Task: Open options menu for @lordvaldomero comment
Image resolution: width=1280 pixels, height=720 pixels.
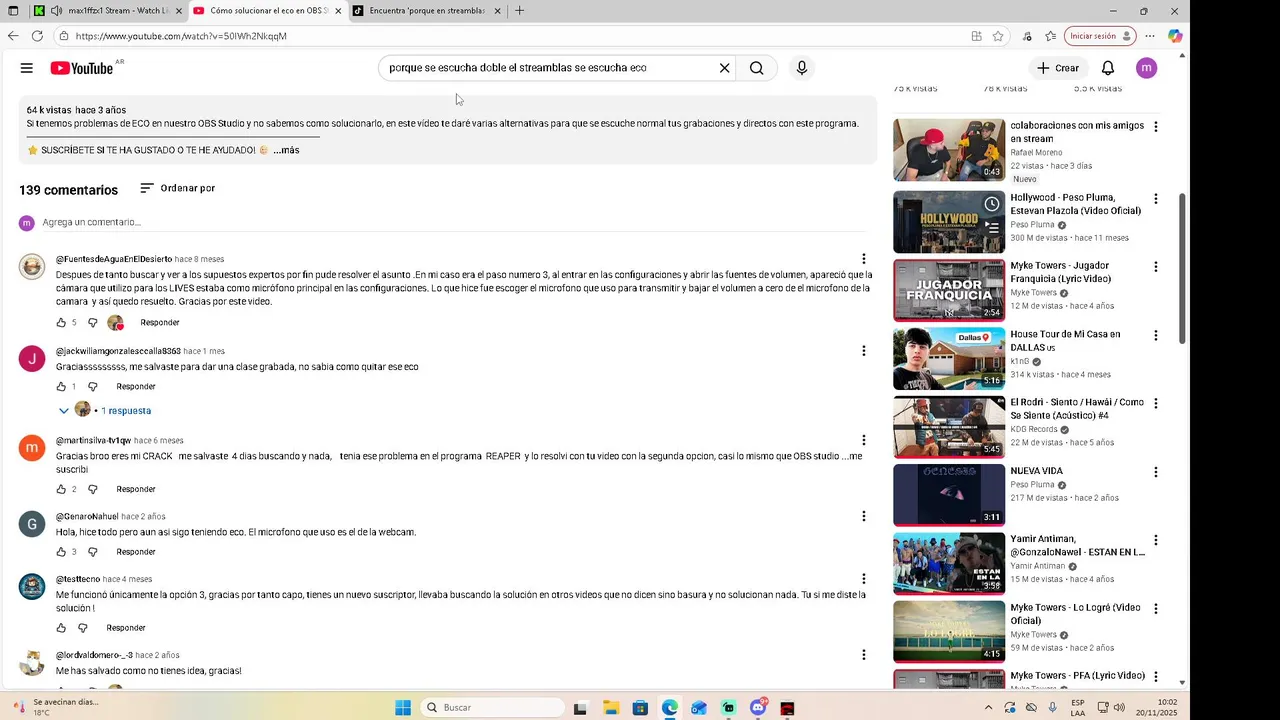Action: [x=864, y=655]
